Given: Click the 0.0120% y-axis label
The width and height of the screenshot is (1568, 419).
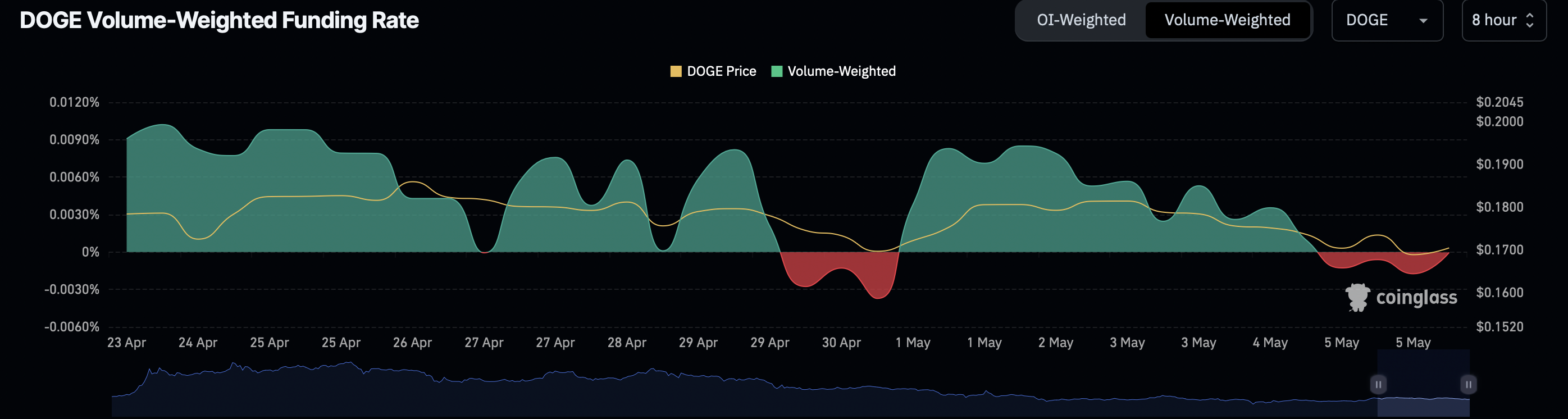Looking at the screenshot, I should click(74, 102).
